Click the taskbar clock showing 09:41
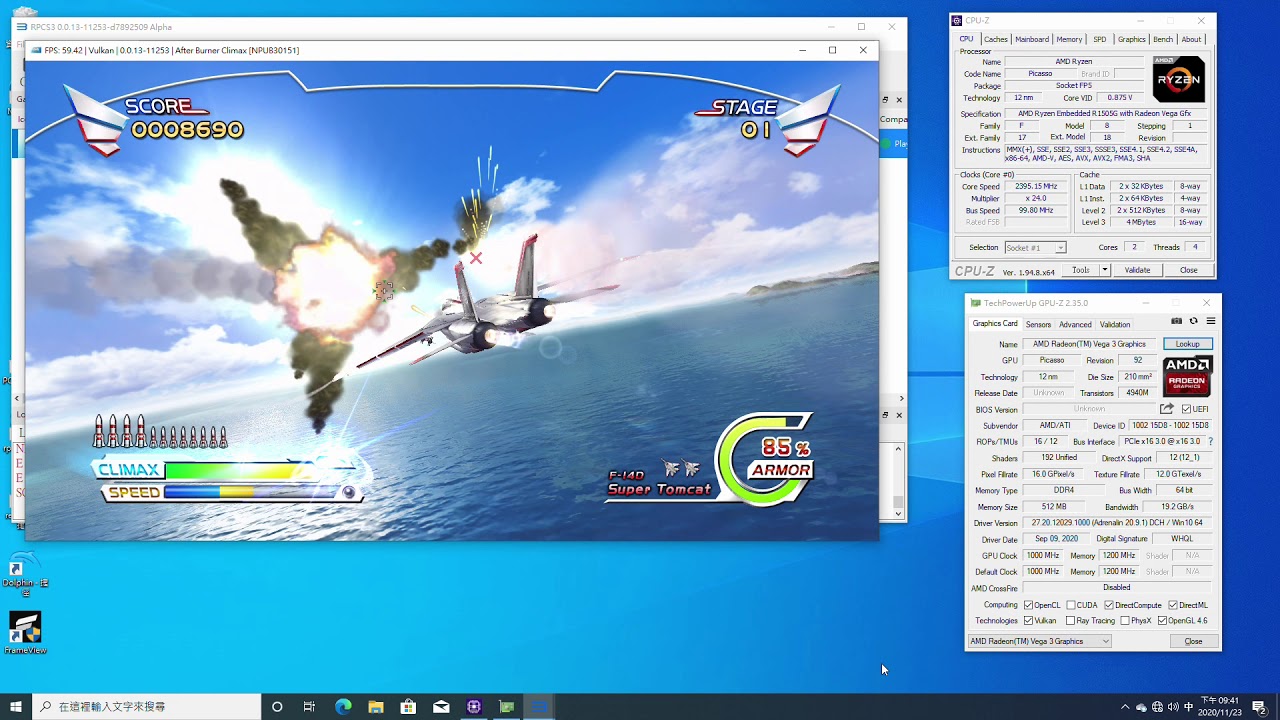Image resolution: width=1280 pixels, height=720 pixels. [1219, 707]
